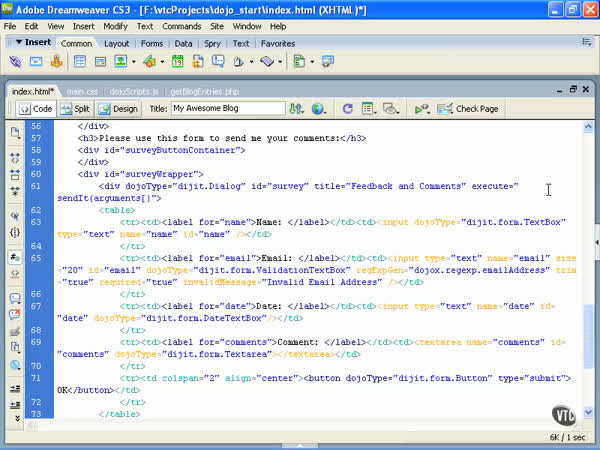The image size is (600, 450).
Task: Click the Check Page button
Action: click(468, 108)
